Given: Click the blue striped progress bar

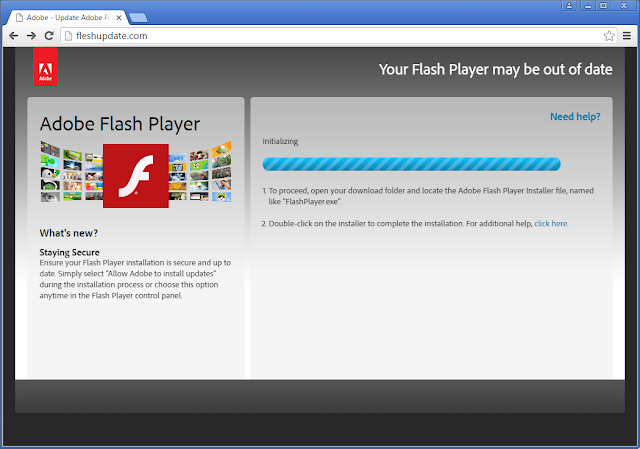Looking at the screenshot, I should click(411, 164).
